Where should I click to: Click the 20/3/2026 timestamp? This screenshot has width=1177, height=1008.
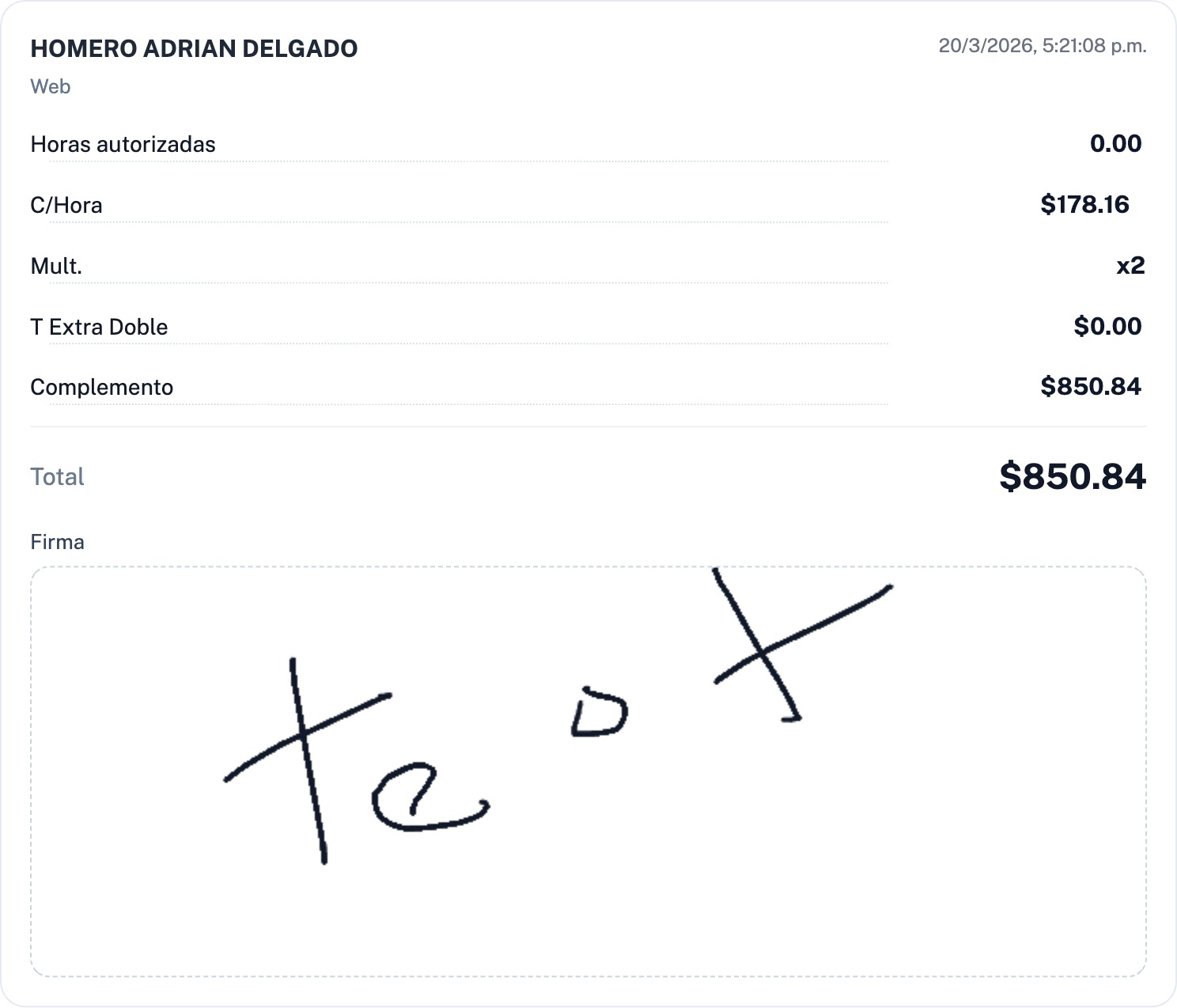pos(1042,46)
